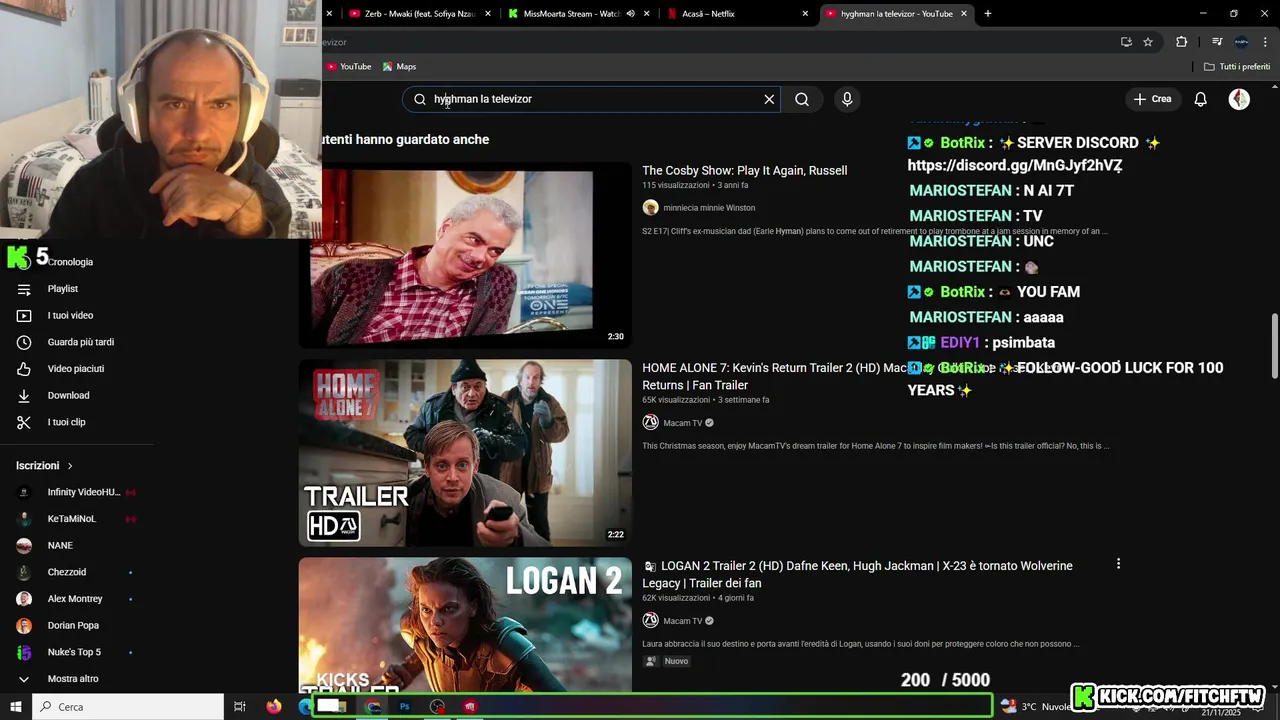The height and width of the screenshot is (720, 1280).
Task: Open Tutti i preferiti bookmarks folder
Action: point(1237,67)
